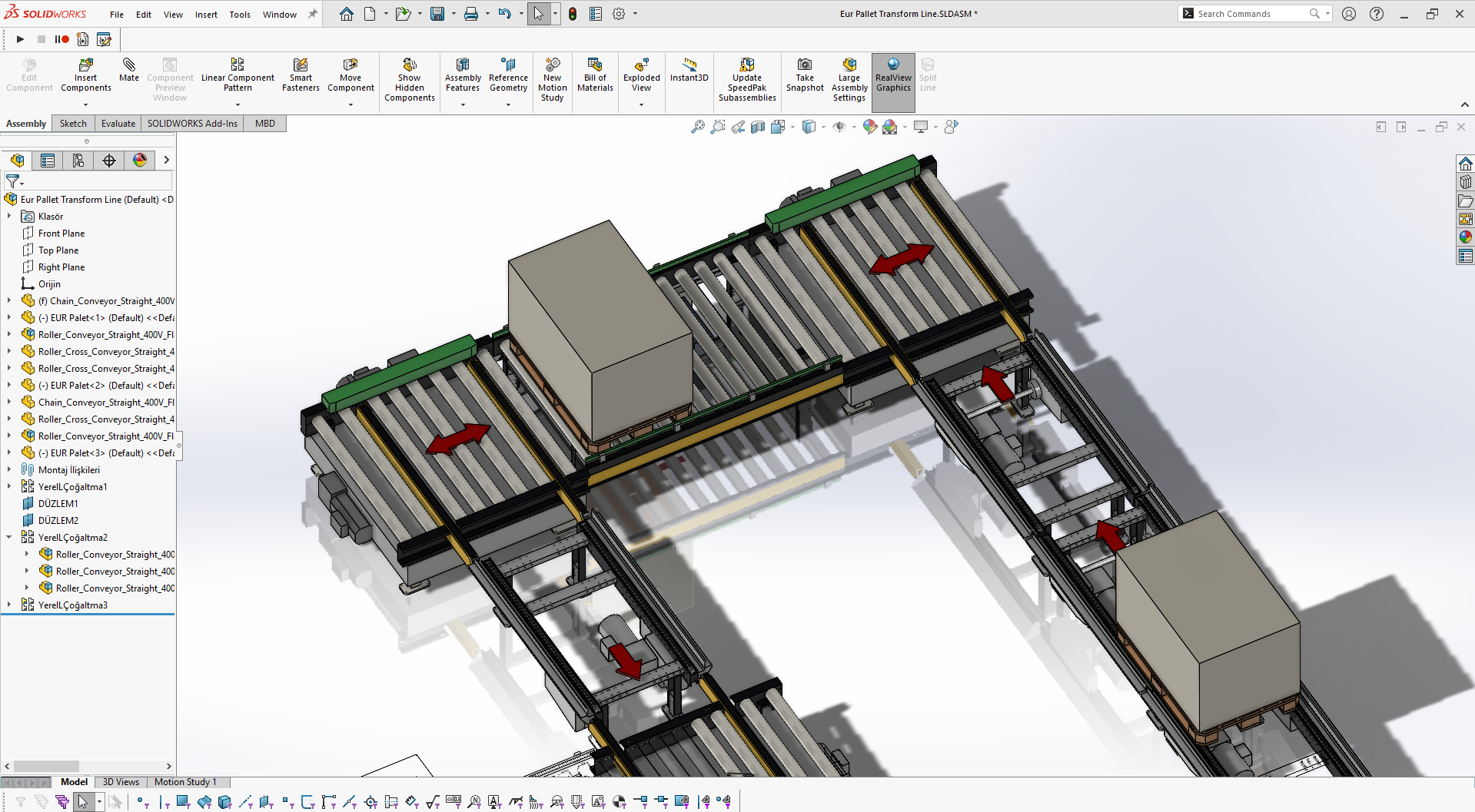Switch to the Motion Study 1 tab
Screen dimensions: 1475x812
(x=185, y=782)
